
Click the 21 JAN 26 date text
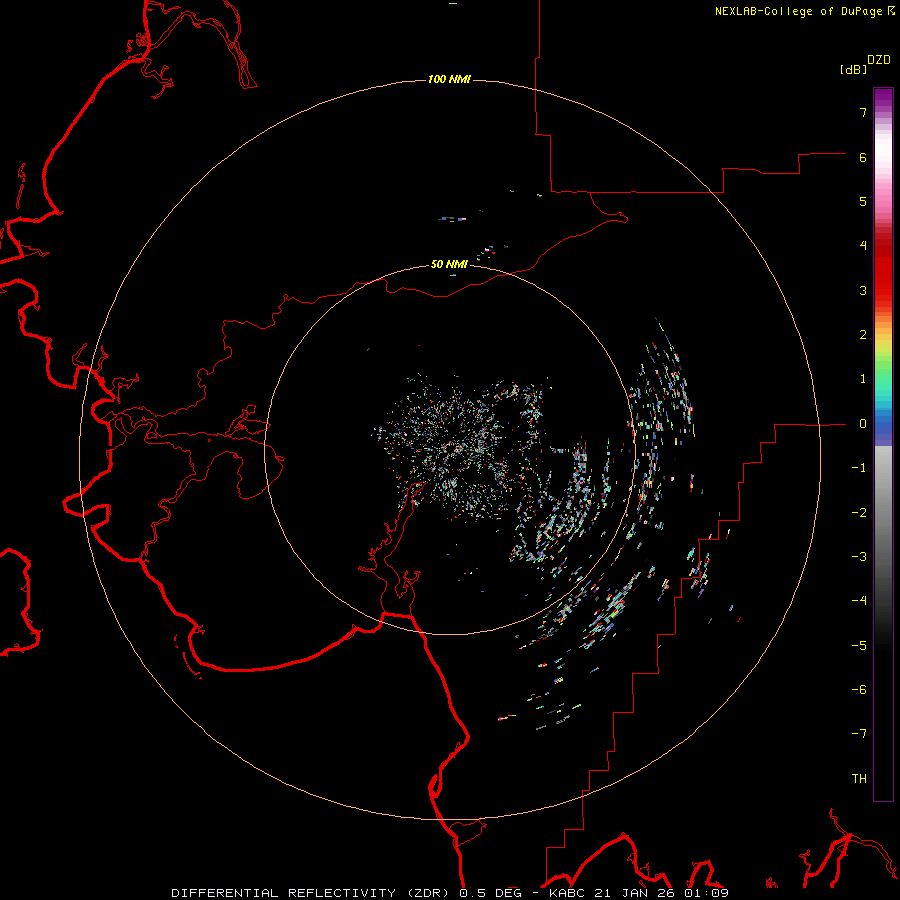pos(634,893)
